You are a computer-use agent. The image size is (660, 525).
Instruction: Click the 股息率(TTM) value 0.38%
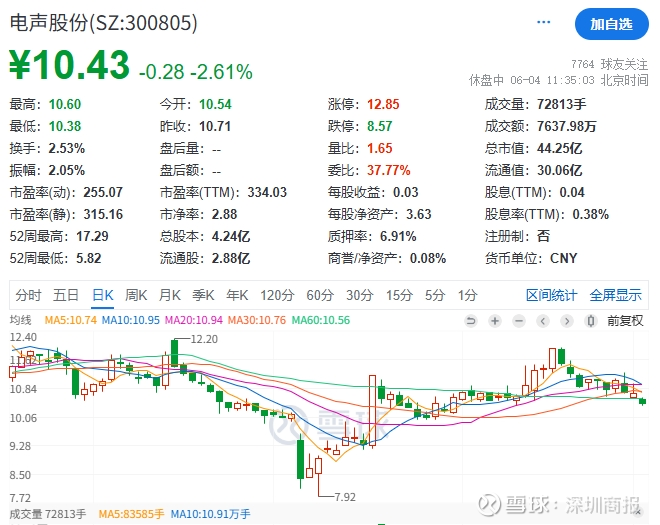coord(591,214)
